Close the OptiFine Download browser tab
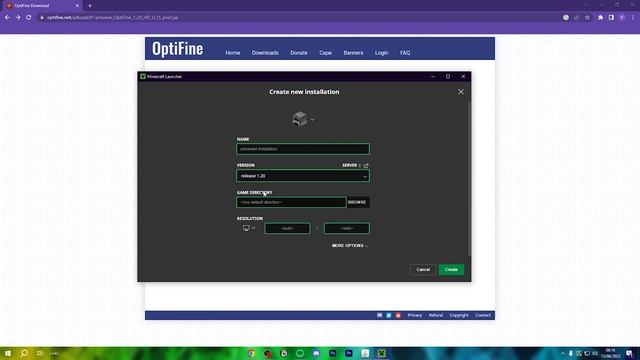The height and width of the screenshot is (360, 640). pyautogui.click(x=77, y=6)
